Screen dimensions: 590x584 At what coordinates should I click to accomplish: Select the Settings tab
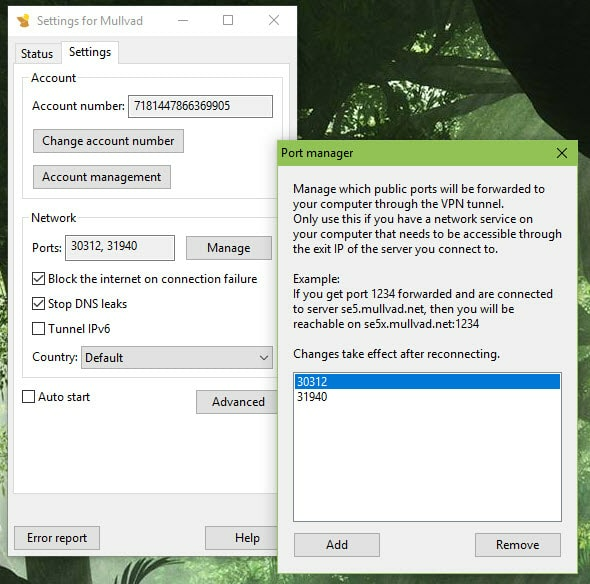[90, 52]
